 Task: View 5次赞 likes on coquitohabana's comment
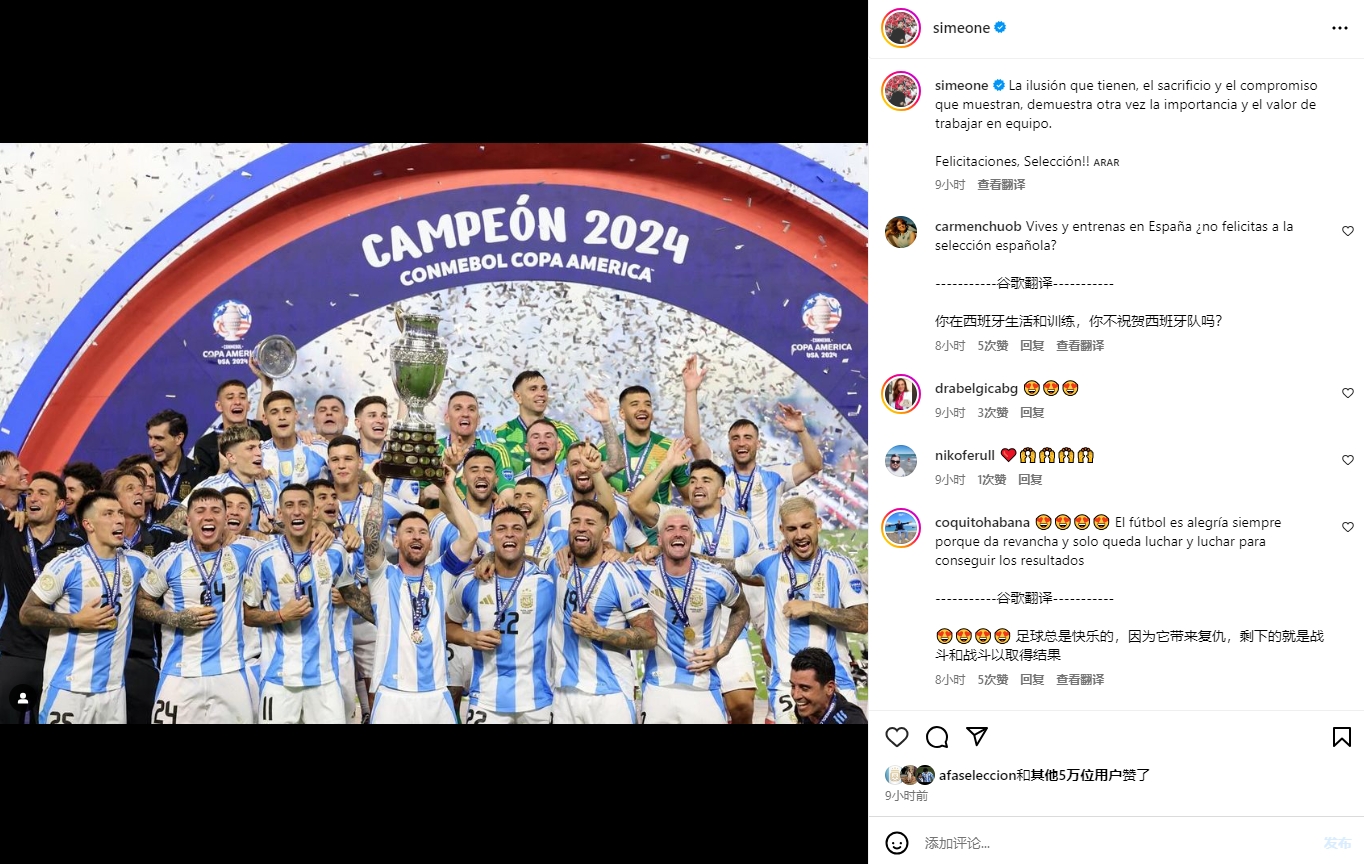pyautogui.click(x=993, y=679)
